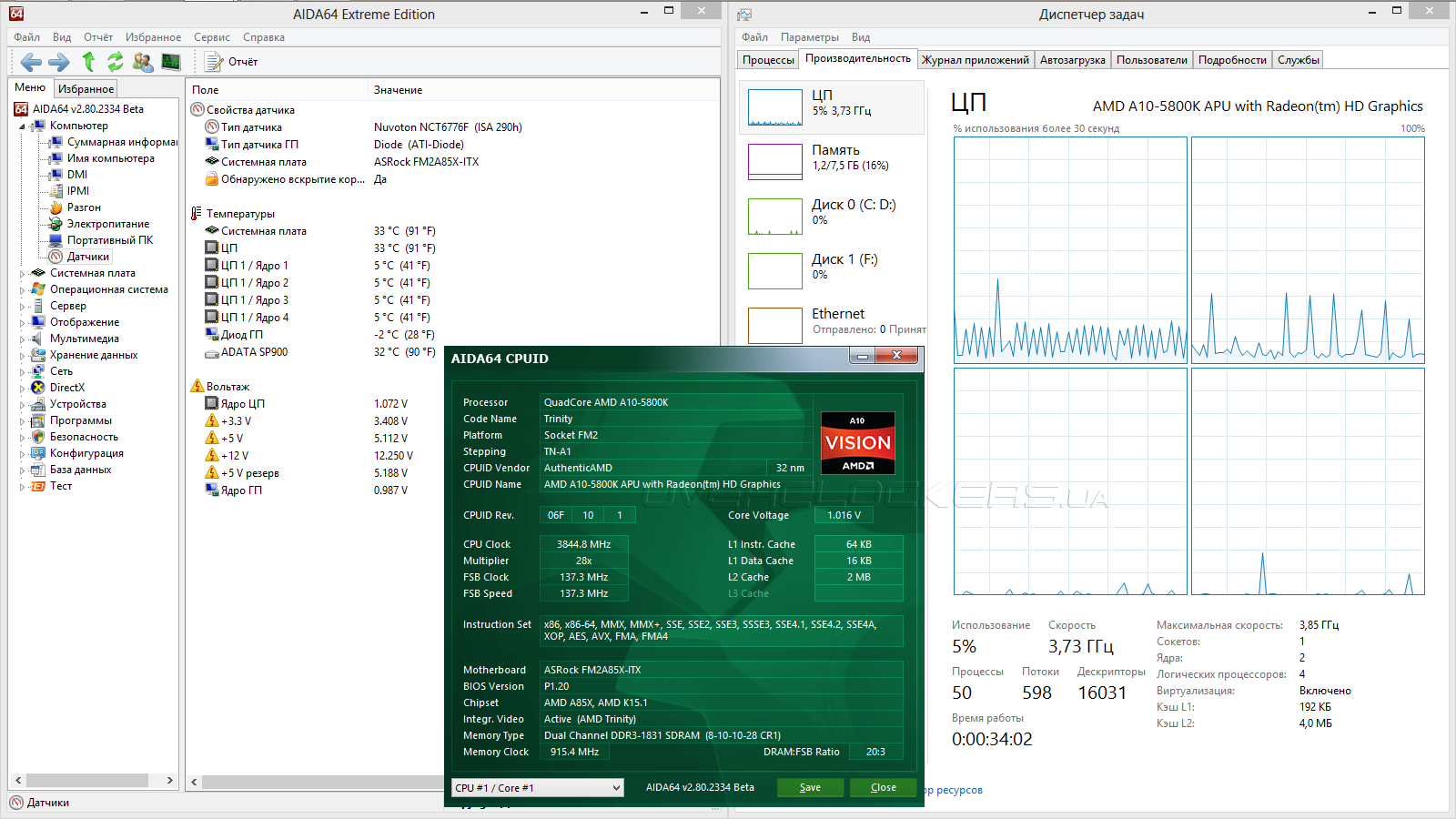
Task: Expand the Сеть tree node
Action: (22, 371)
